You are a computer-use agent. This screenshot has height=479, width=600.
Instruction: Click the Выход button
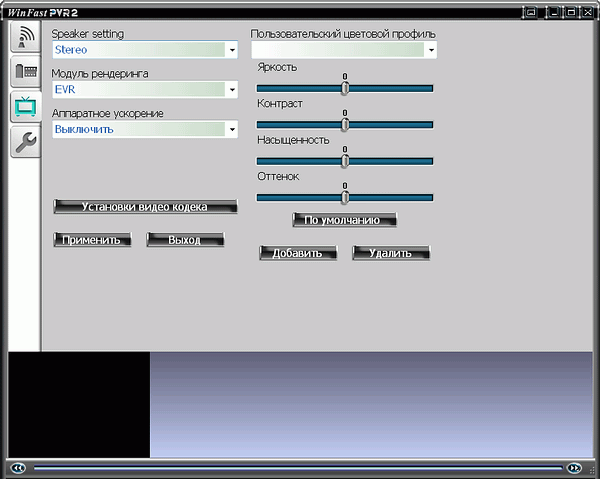184,240
